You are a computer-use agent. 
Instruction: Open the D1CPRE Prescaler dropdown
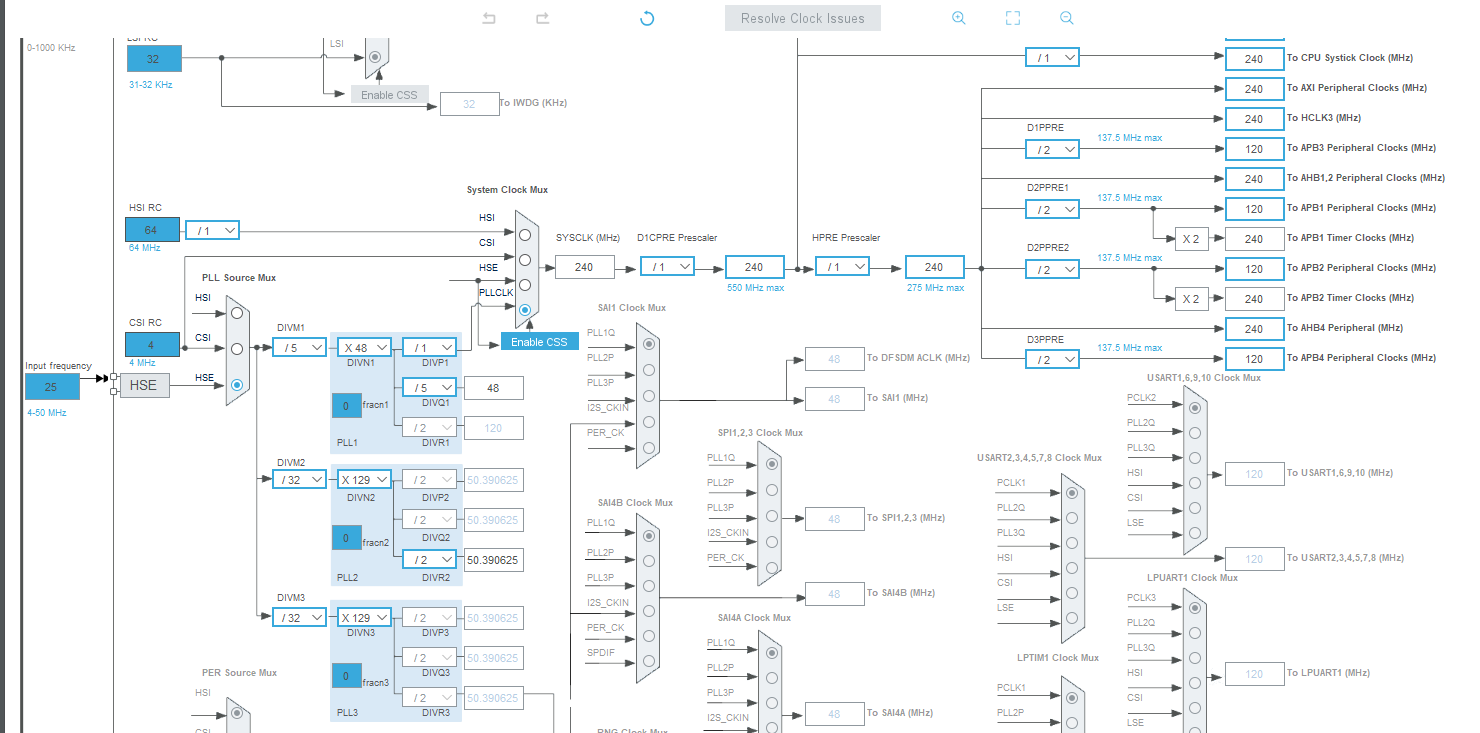(667, 266)
